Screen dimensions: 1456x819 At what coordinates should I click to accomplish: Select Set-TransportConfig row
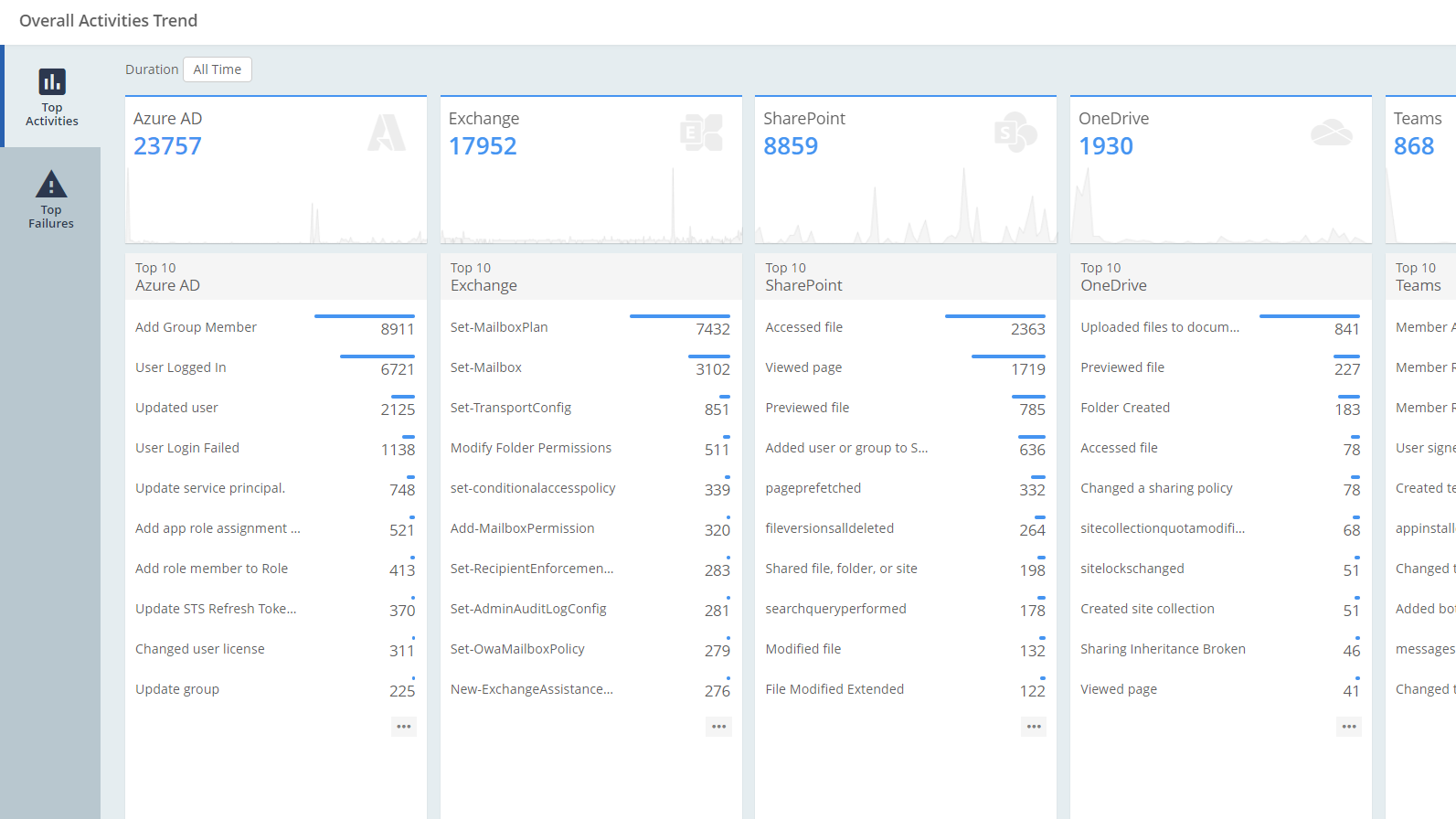[x=590, y=408]
